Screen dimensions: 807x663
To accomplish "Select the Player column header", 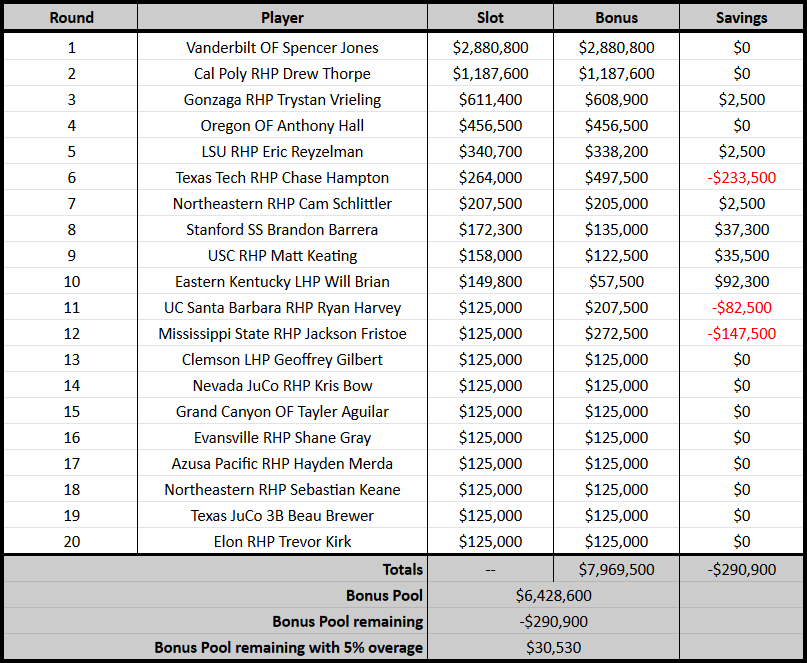I will (x=283, y=18).
